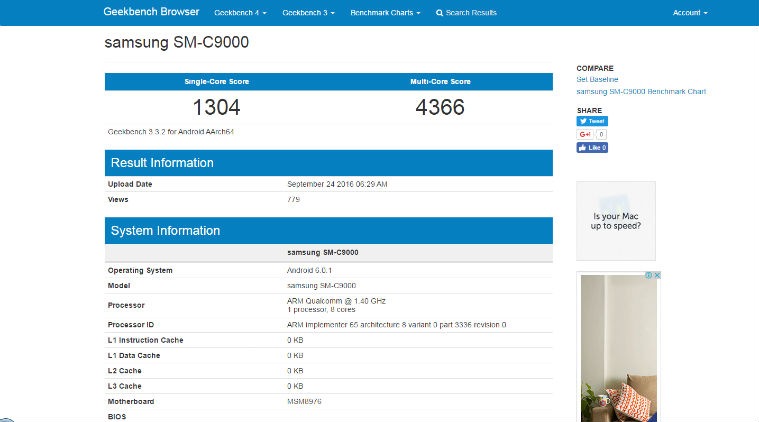The width and height of the screenshot is (759, 422).
Task: Click the Android 6.0.1 operating system value
Action: point(309,270)
